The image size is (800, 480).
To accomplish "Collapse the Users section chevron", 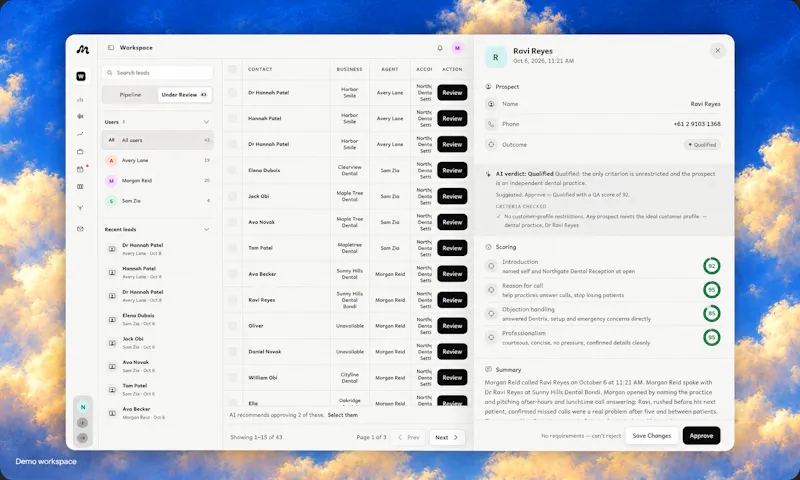I will click(206, 122).
